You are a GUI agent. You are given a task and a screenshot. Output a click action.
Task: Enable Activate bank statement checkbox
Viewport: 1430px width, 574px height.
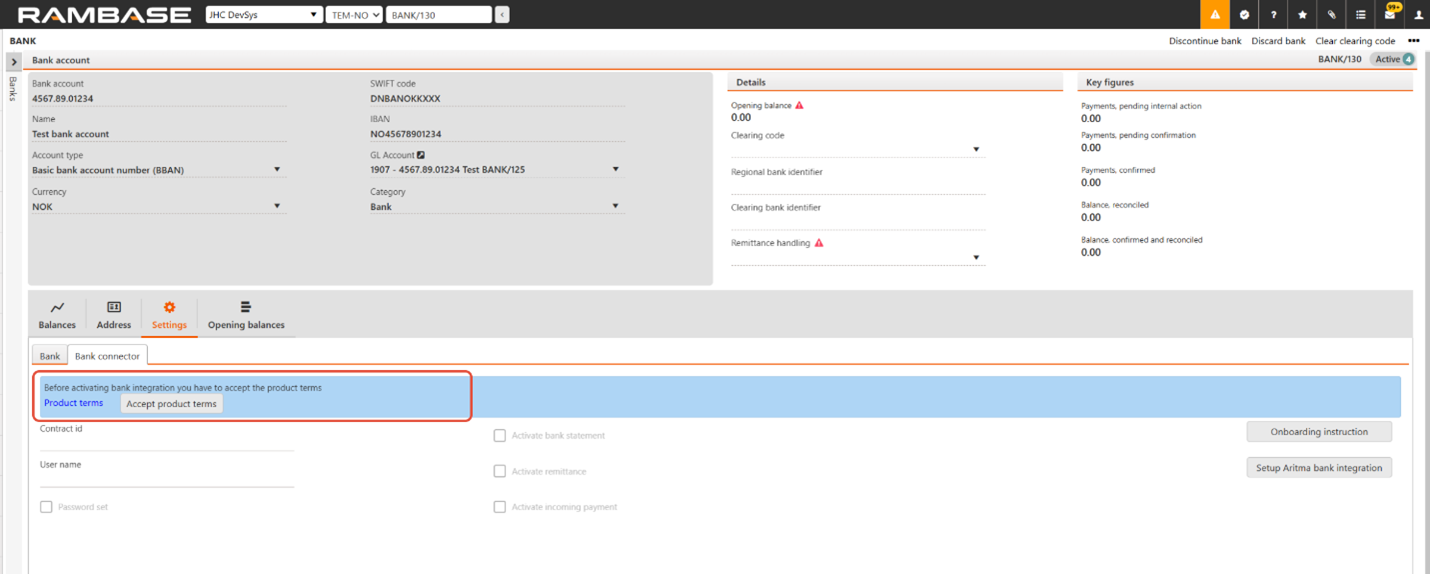click(500, 436)
